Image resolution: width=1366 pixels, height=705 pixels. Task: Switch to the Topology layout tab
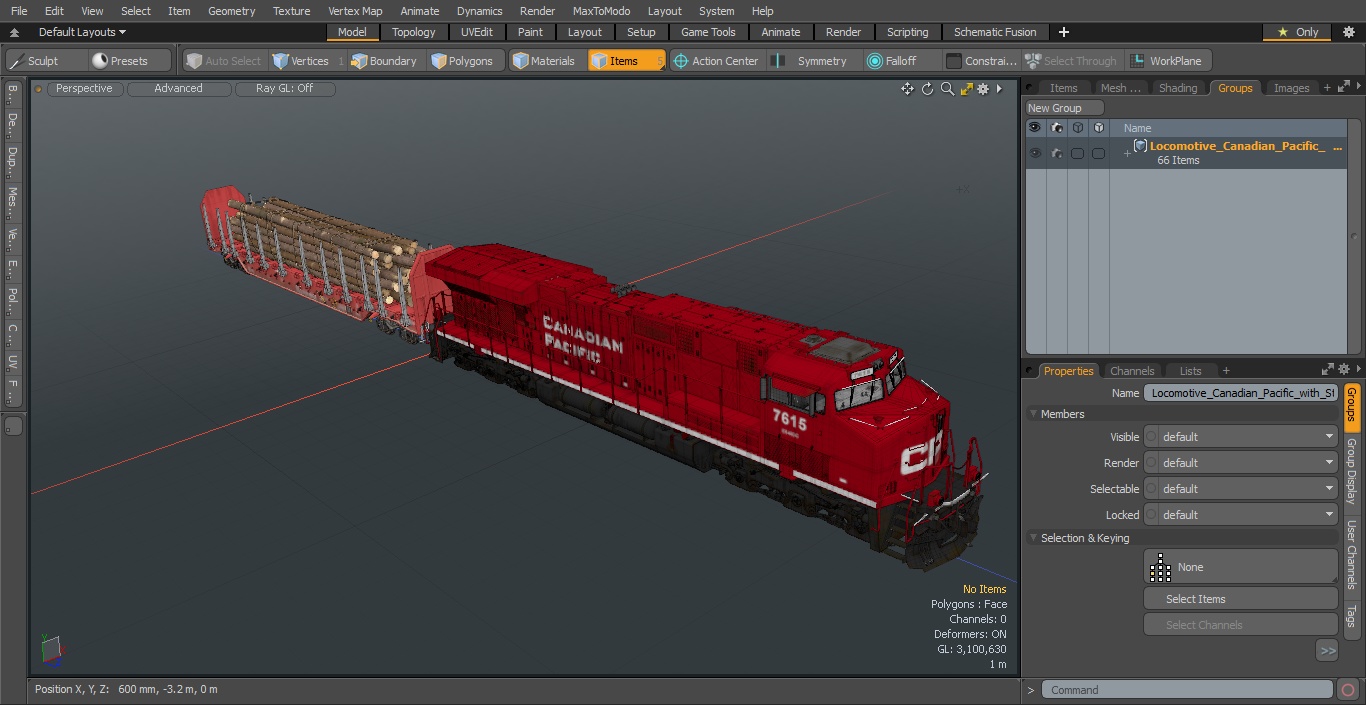[x=413, y=32]
